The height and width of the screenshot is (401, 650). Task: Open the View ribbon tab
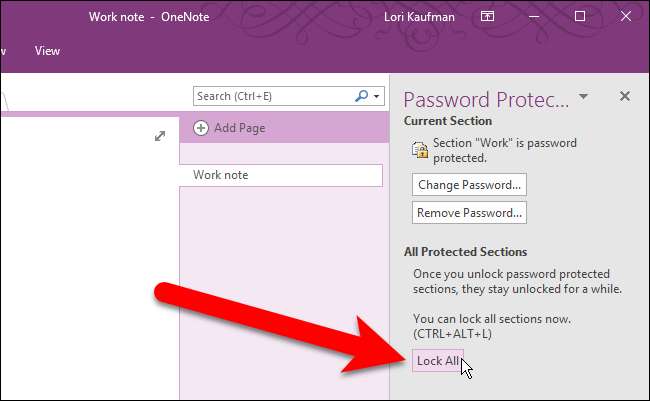pos(47,50)
